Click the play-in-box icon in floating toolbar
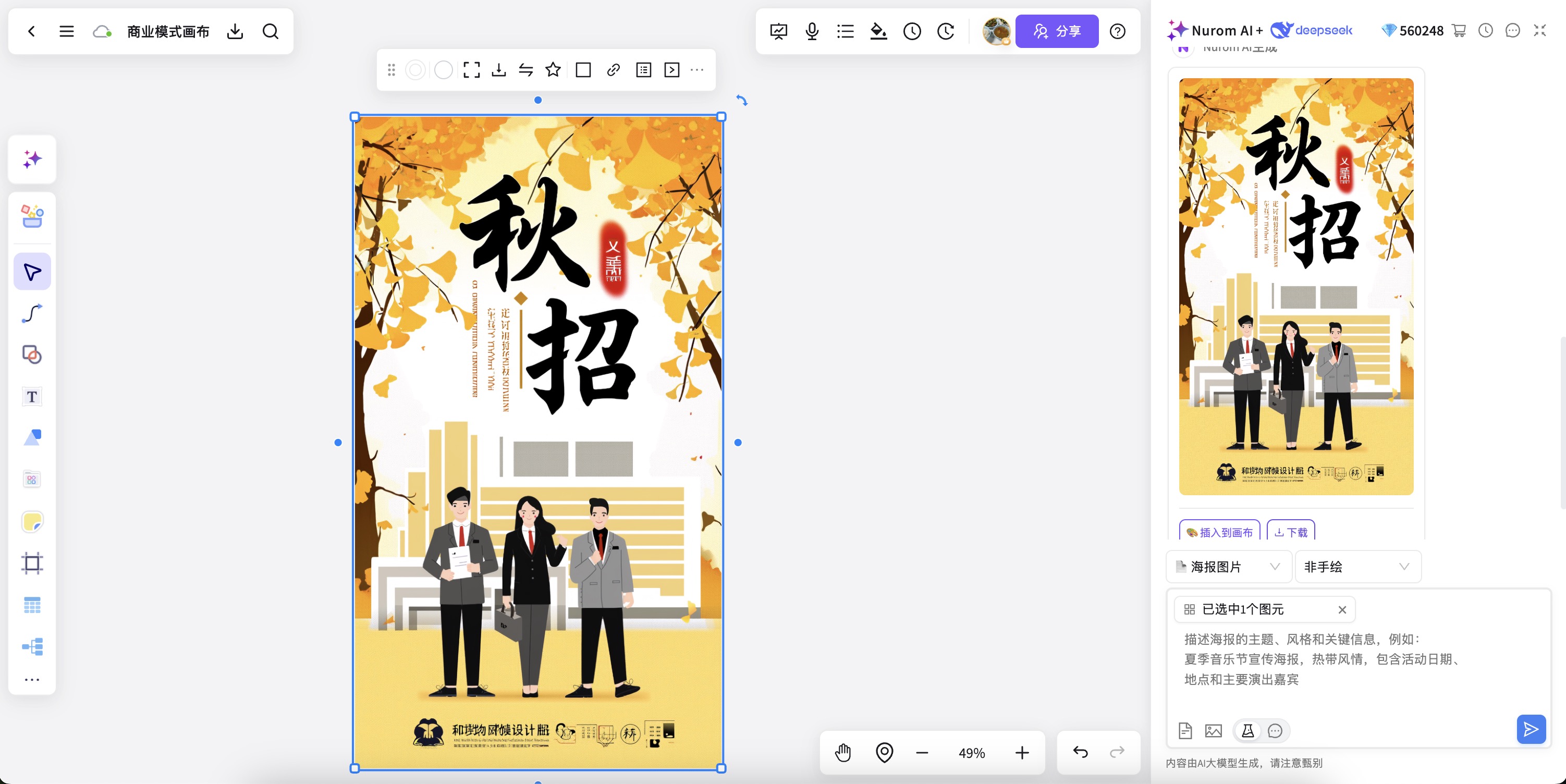Image resolution: width=1566 pixels, height=784 pixels. click(672, 70)
